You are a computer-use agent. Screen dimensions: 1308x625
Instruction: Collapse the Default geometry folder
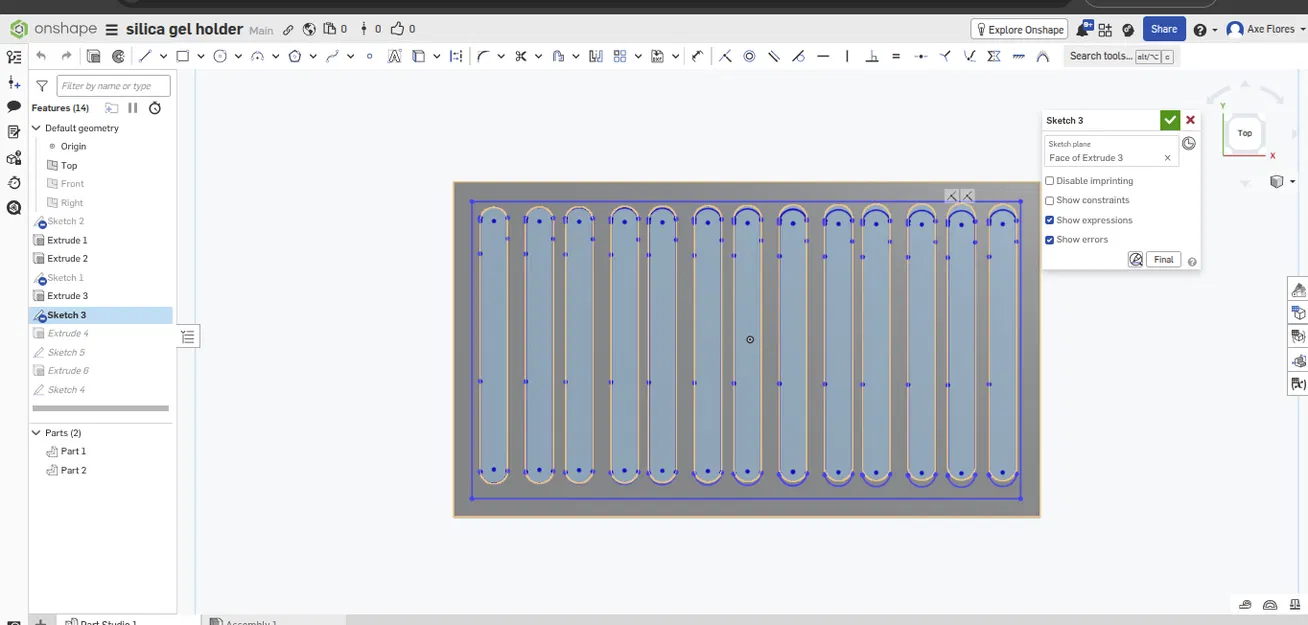point(37,128)
